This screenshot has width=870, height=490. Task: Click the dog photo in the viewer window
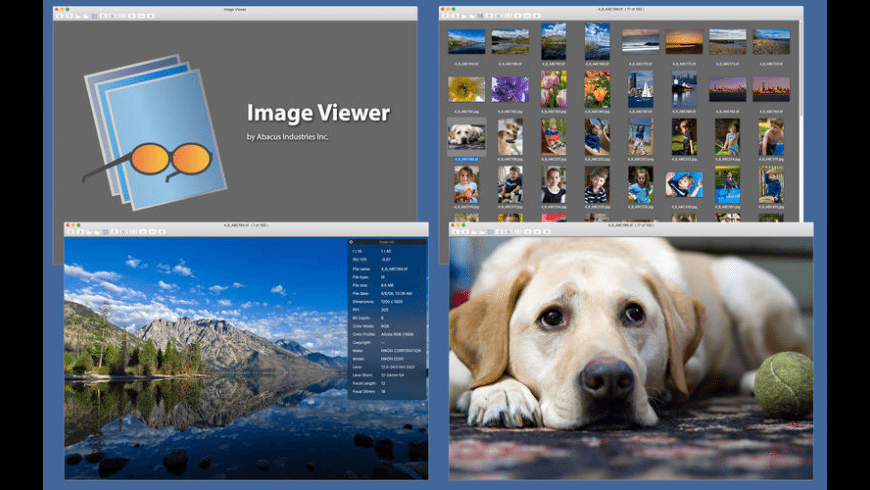point(631,358)
